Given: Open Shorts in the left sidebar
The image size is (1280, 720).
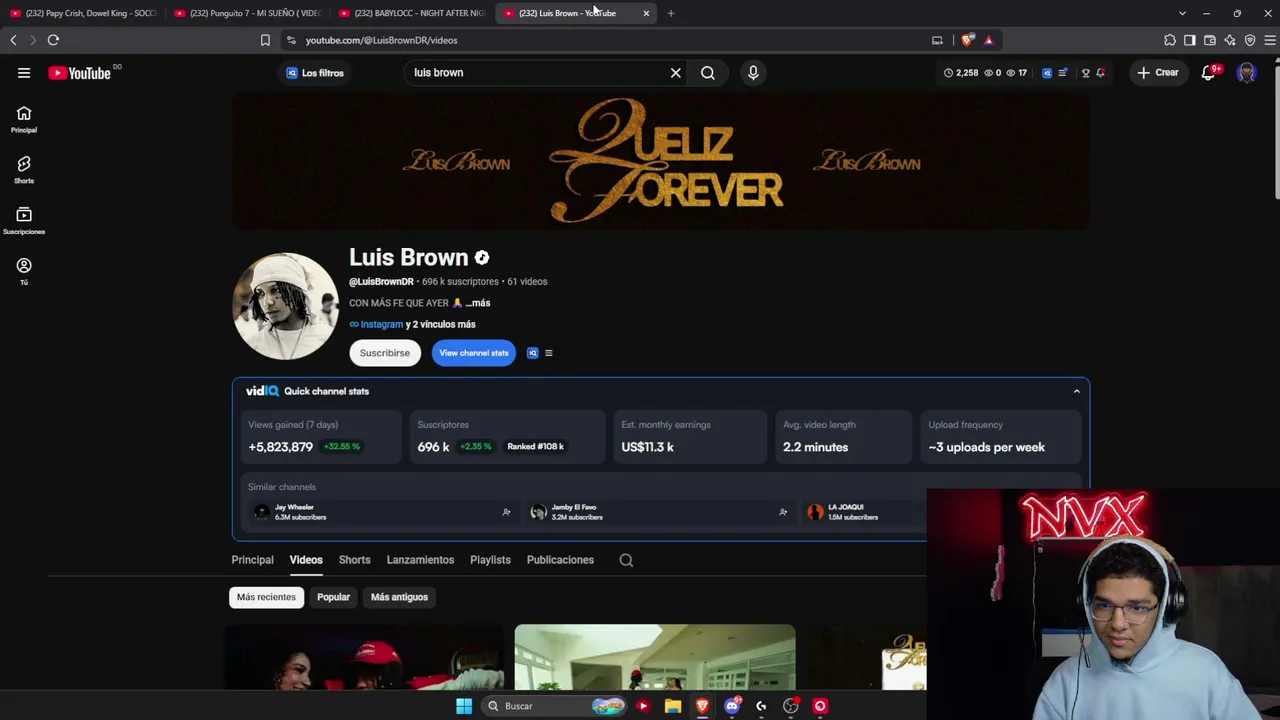Looking at the screenshot, I should [24, 170].
